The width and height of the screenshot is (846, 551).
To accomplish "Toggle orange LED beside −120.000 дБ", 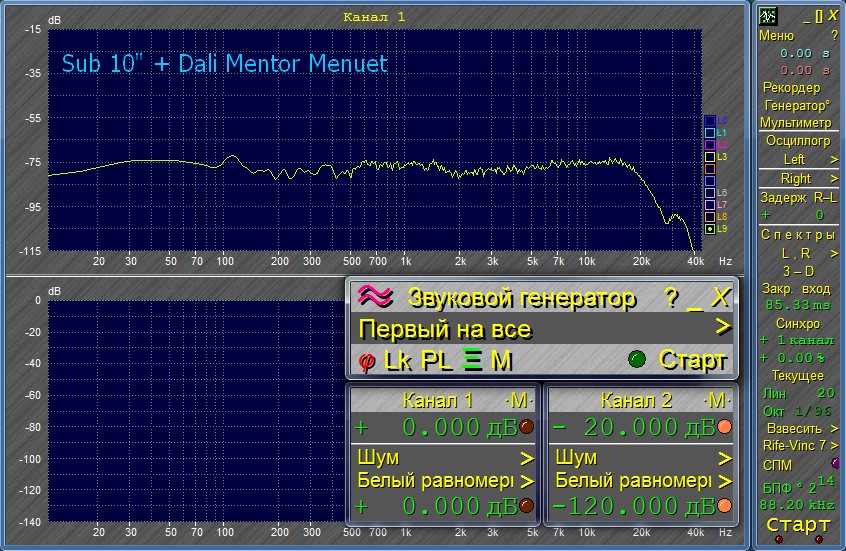I will 725,506.
